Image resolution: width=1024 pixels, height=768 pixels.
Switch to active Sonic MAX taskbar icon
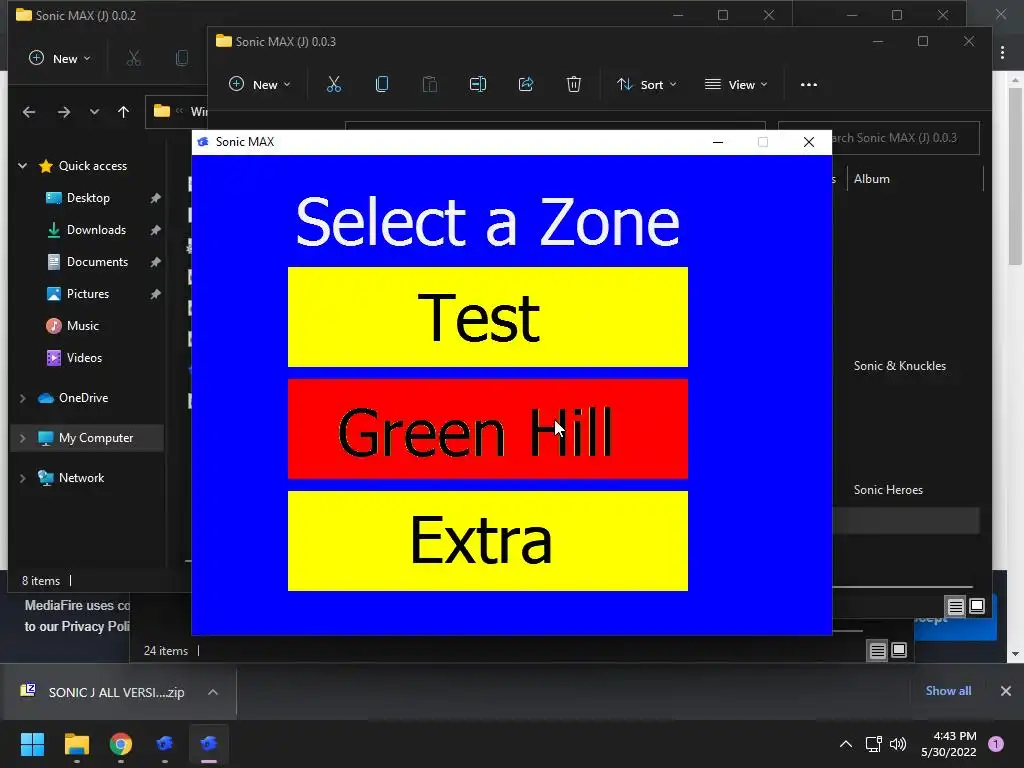pos(209,743)
